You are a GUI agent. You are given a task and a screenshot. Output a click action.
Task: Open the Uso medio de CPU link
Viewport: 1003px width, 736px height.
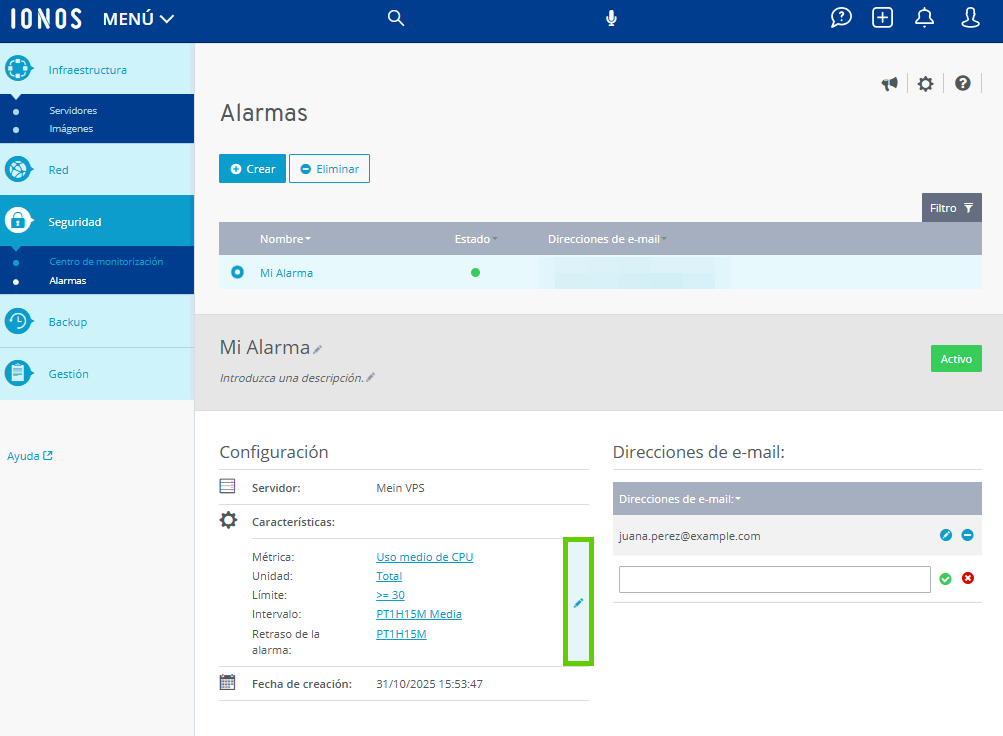click(x=424, y=556)
